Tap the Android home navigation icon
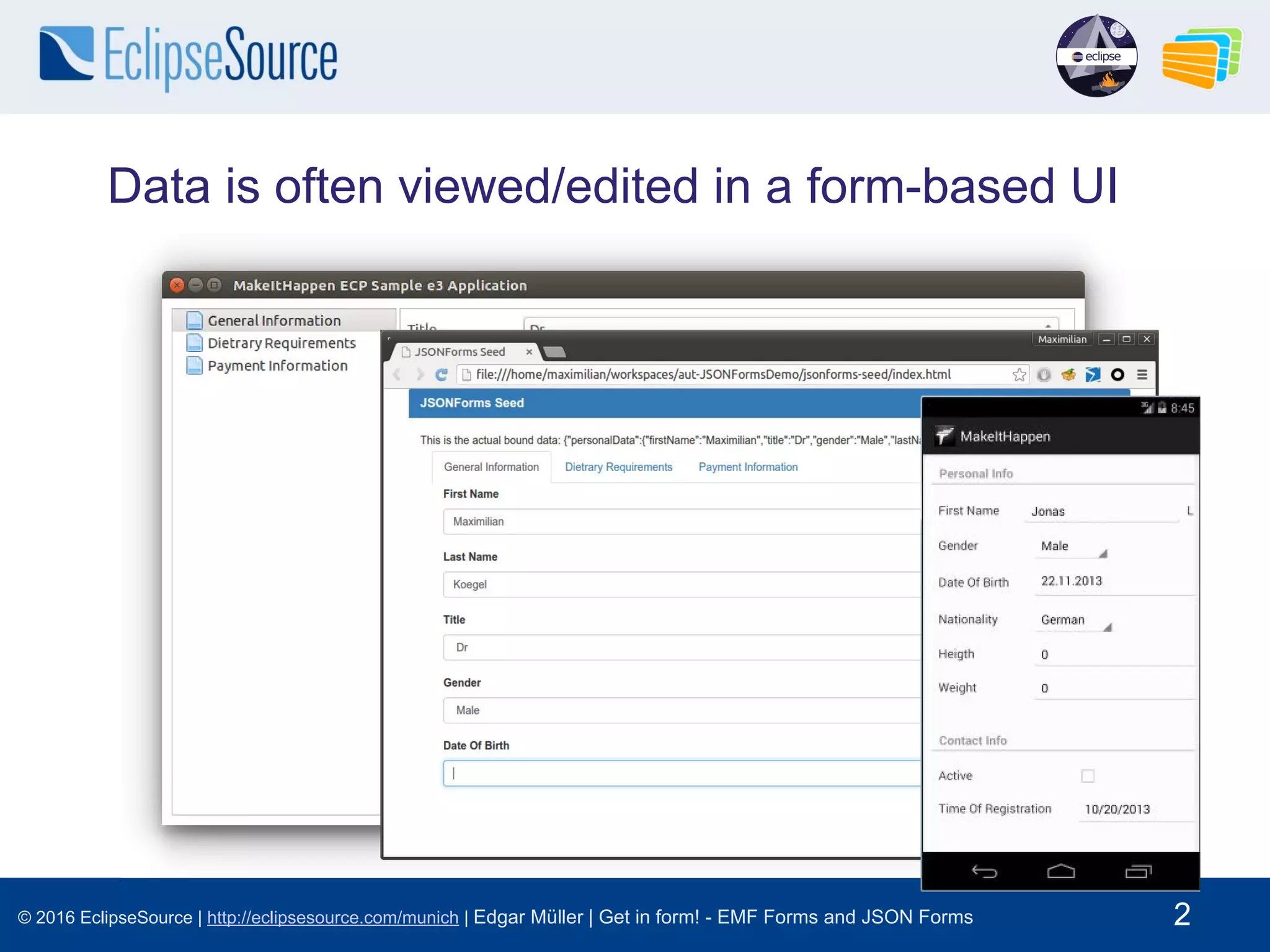 coord(1061,872)
